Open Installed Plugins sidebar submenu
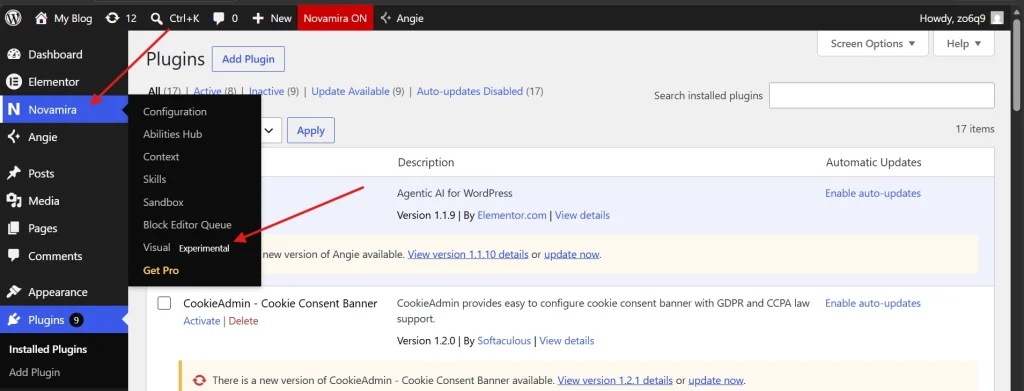This screenshot has width=1024, height=391. pos(48,349)
